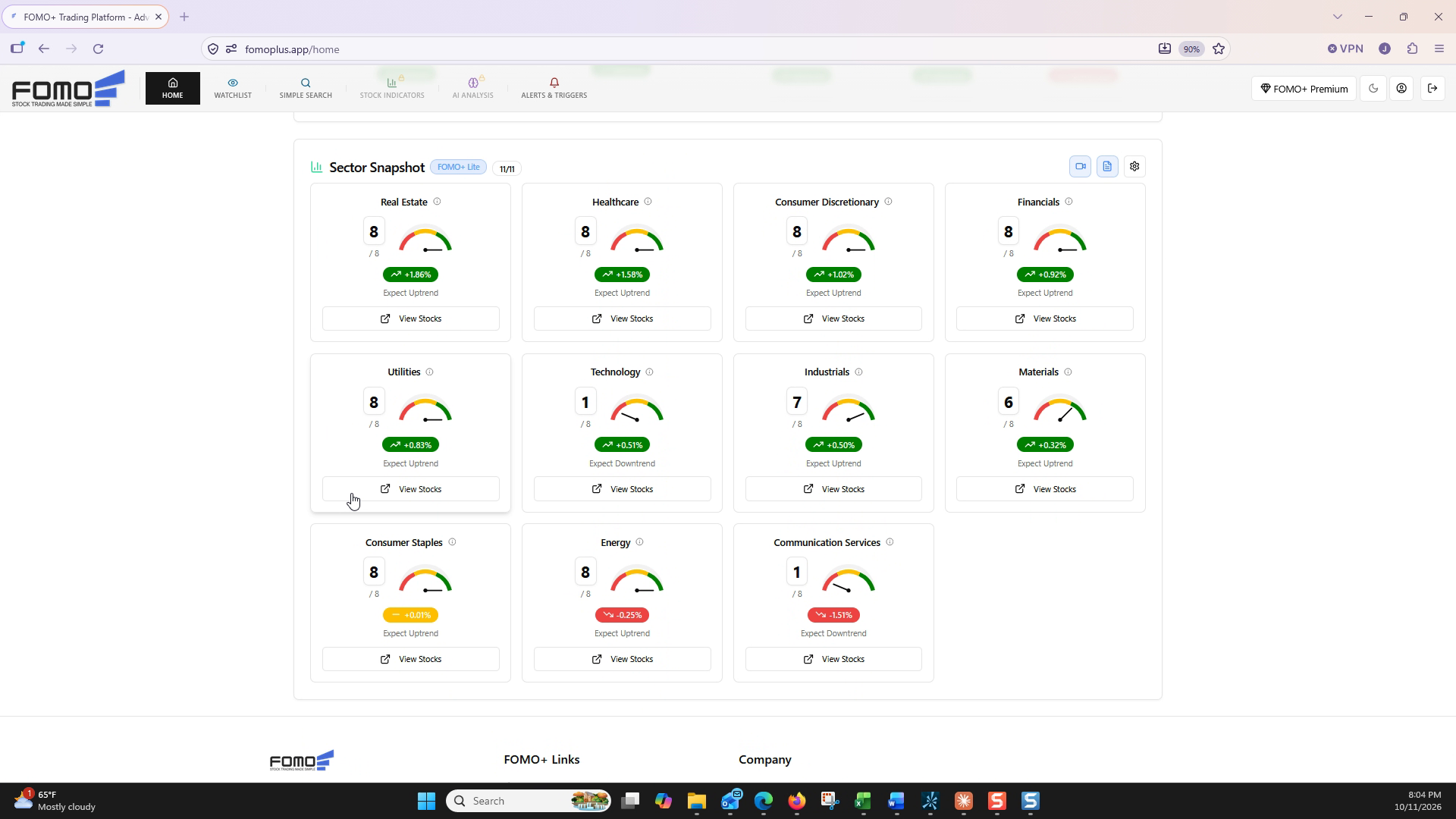Image resolution: width=1456 pixels, height=819 pixels.
Task: Click the document icon in Sector Snapshot
Action: [1107, 167]
